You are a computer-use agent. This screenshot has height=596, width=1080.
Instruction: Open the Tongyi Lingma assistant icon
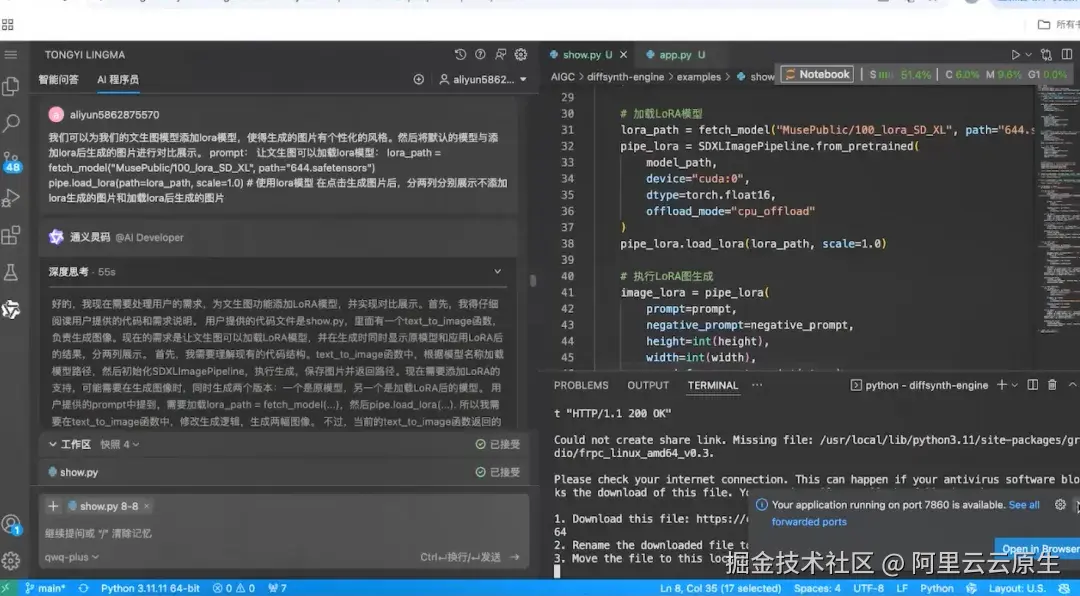pos(12,310)
